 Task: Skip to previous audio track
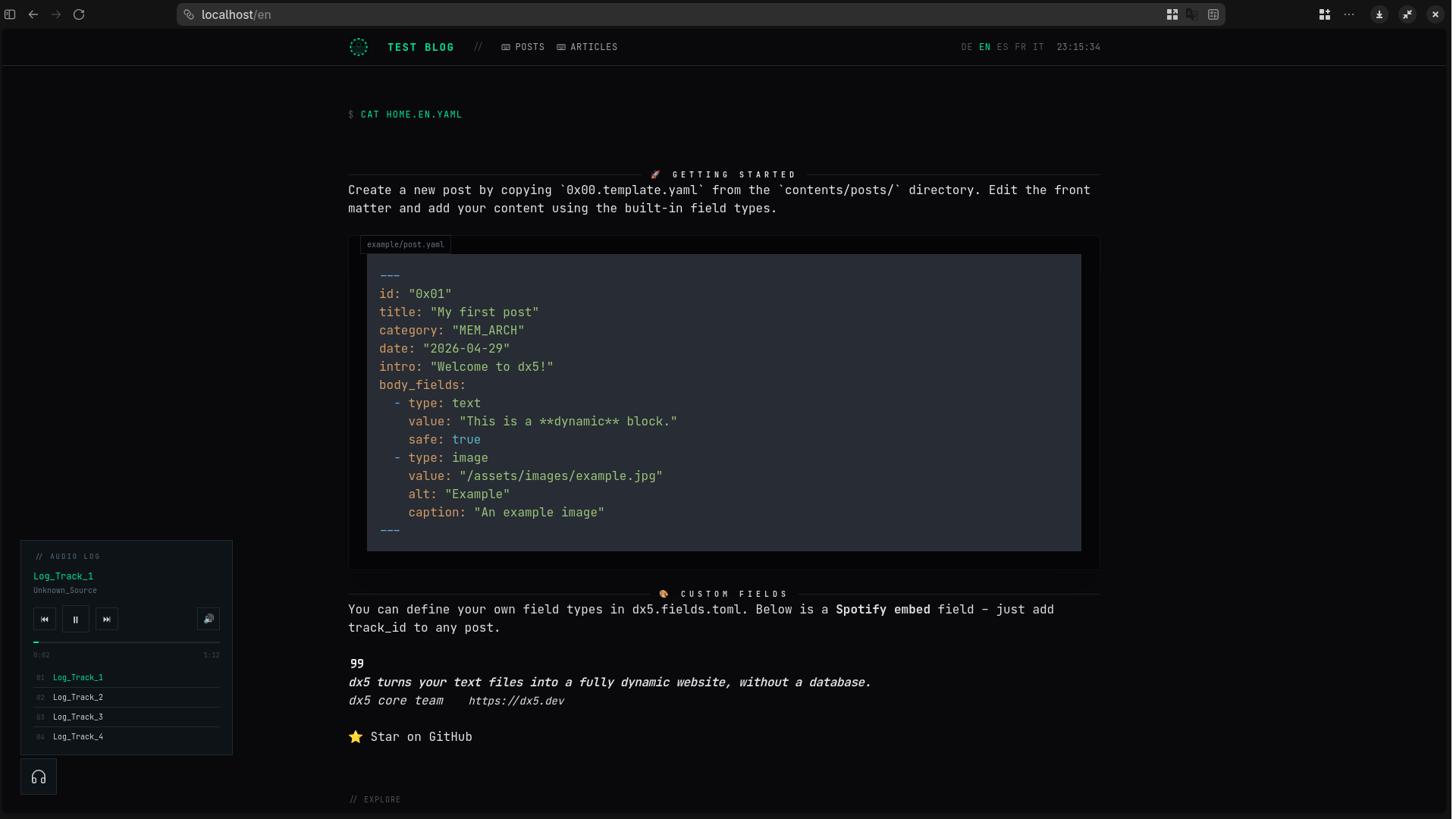coord(45,620)
